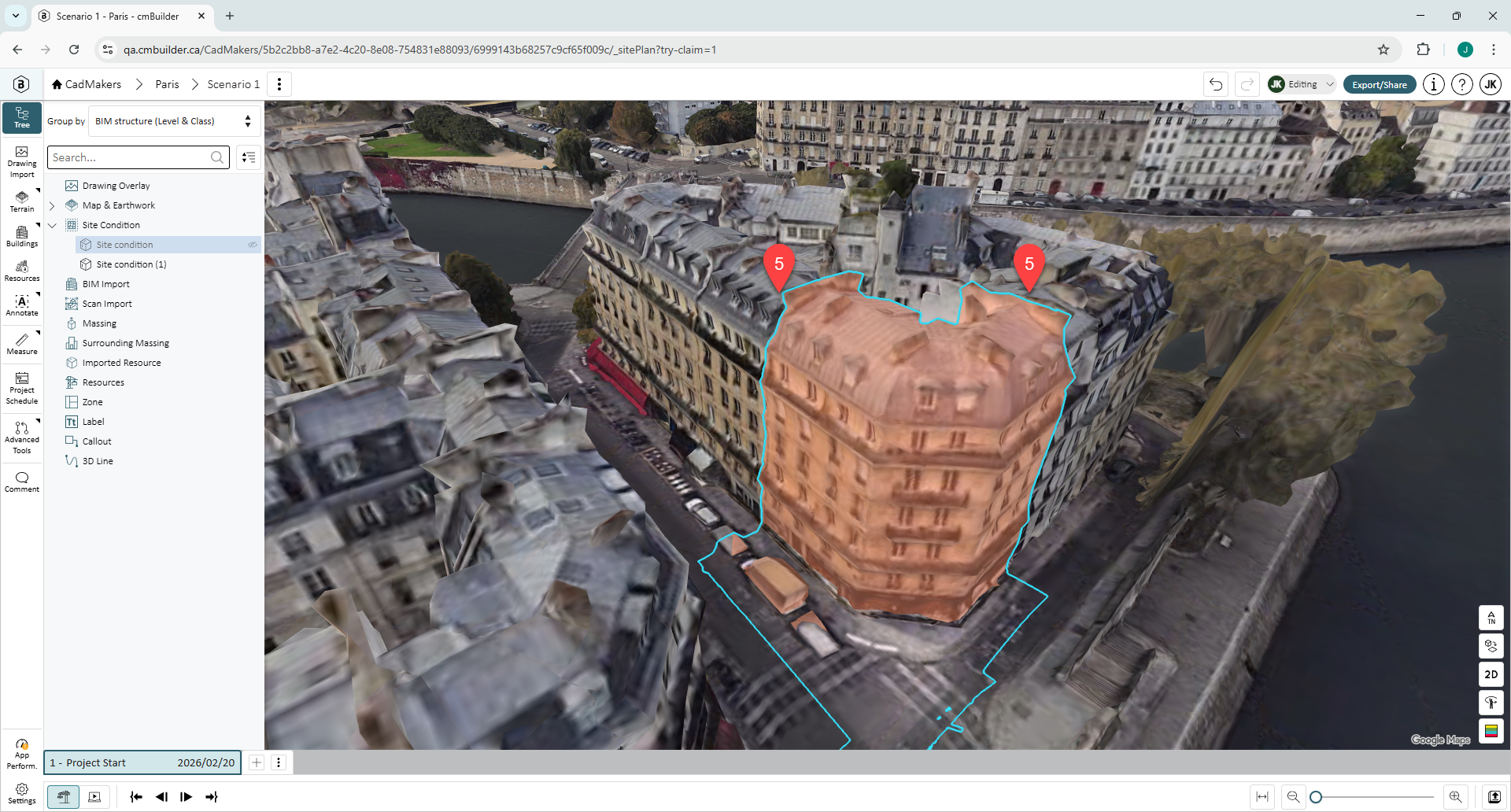
Task: Select the Annotate tool
Action: tap(22, 305)
